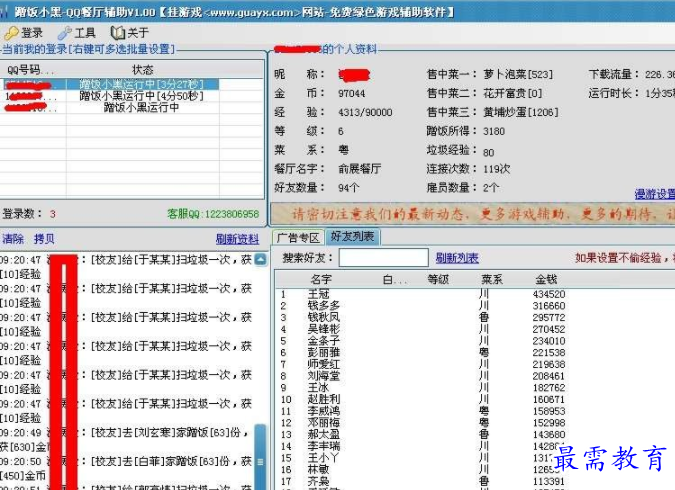Click the 经验 value 4313/90000
Screen dimensions: 675x490
365,112
